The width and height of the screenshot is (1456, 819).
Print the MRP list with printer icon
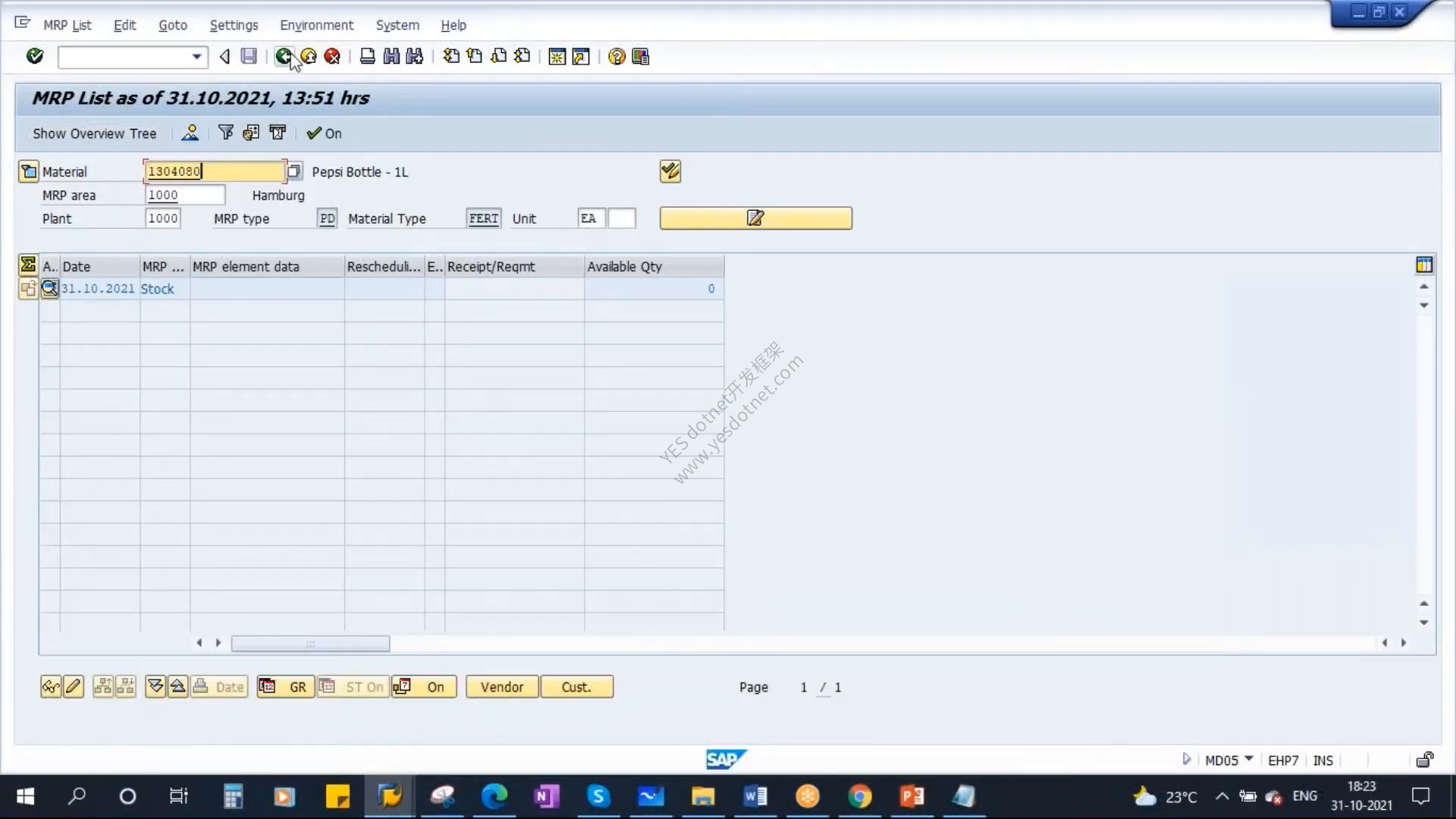pyautogui.click(x=368, y=56)
